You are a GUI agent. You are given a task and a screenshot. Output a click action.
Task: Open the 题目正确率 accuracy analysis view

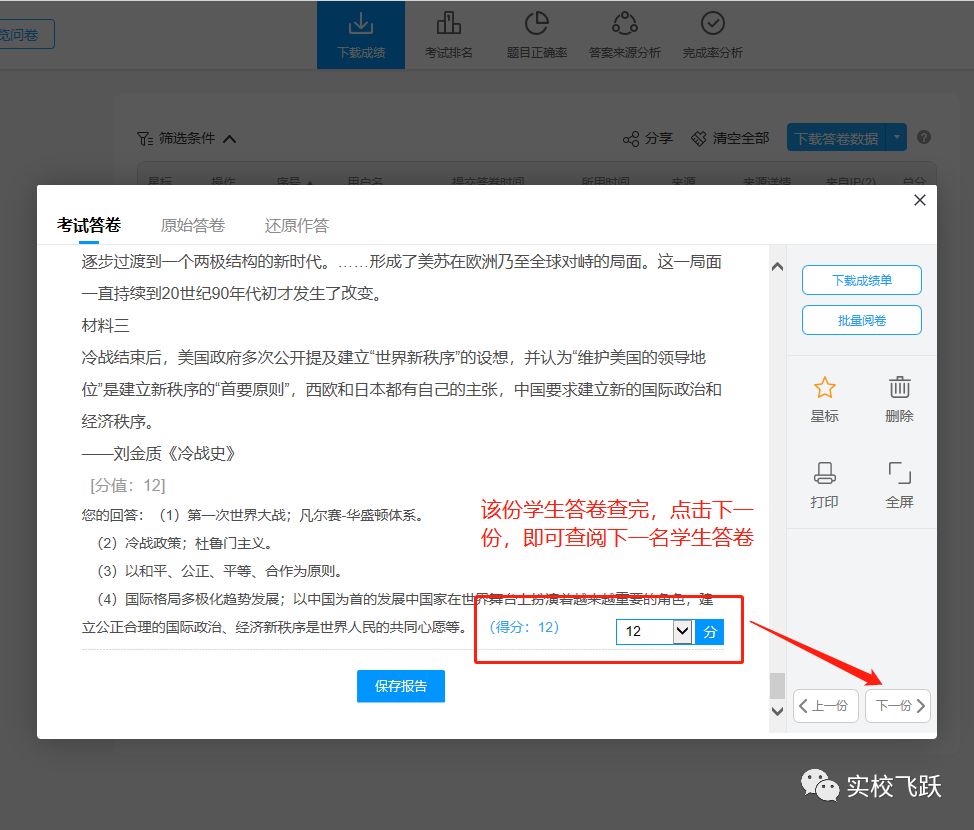pos(537,34)
